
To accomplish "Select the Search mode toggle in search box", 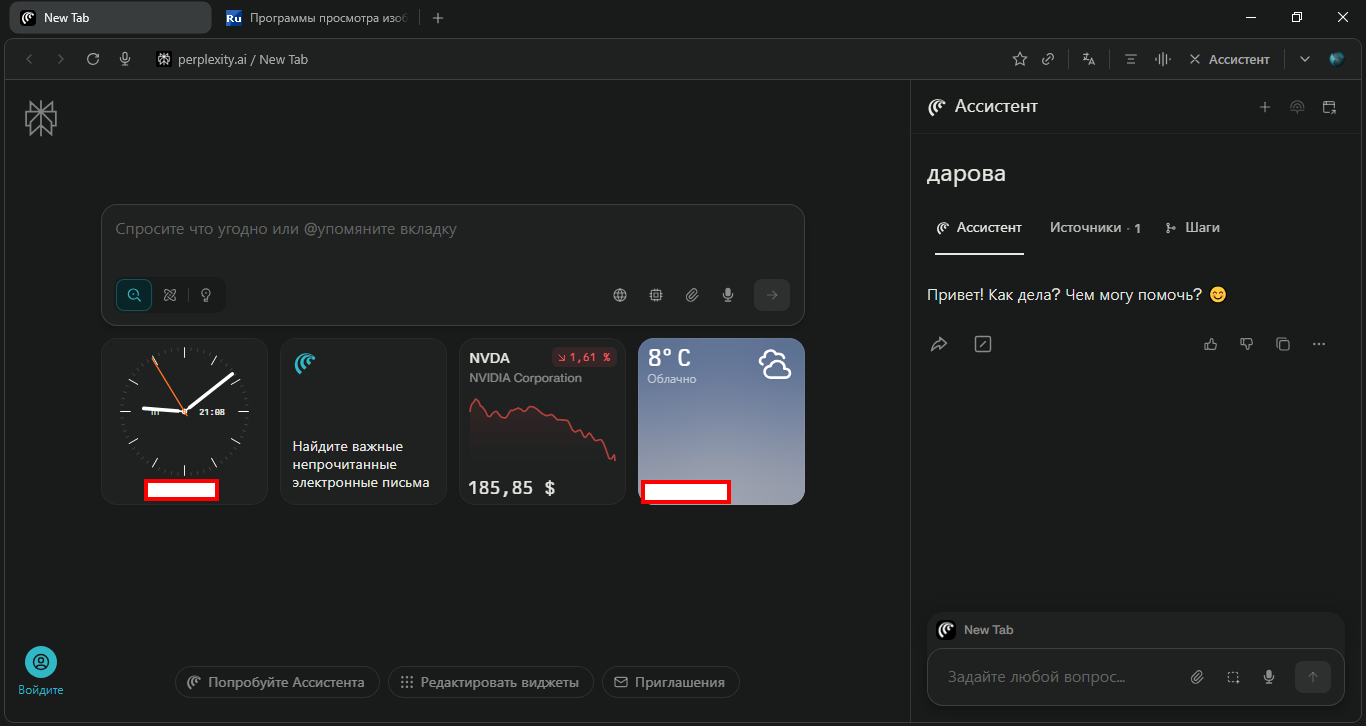I will 134,295.
